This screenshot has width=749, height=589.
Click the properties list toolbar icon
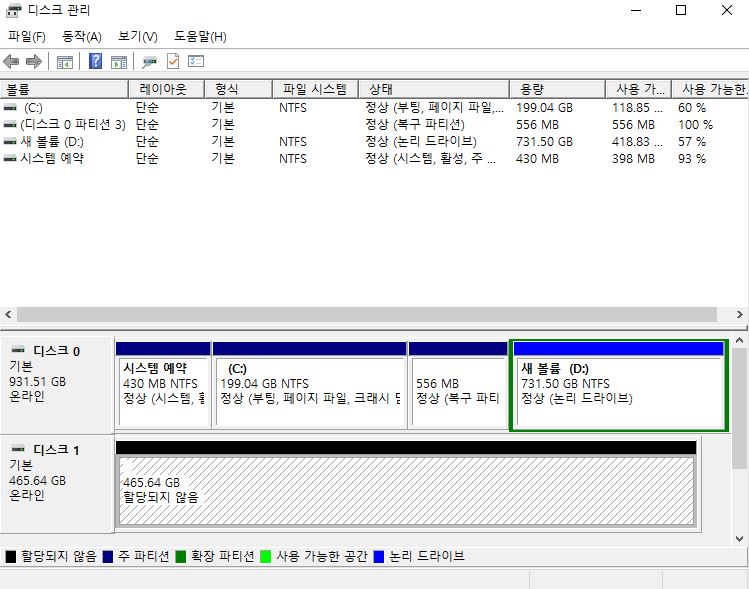click(x=196, y=61)
